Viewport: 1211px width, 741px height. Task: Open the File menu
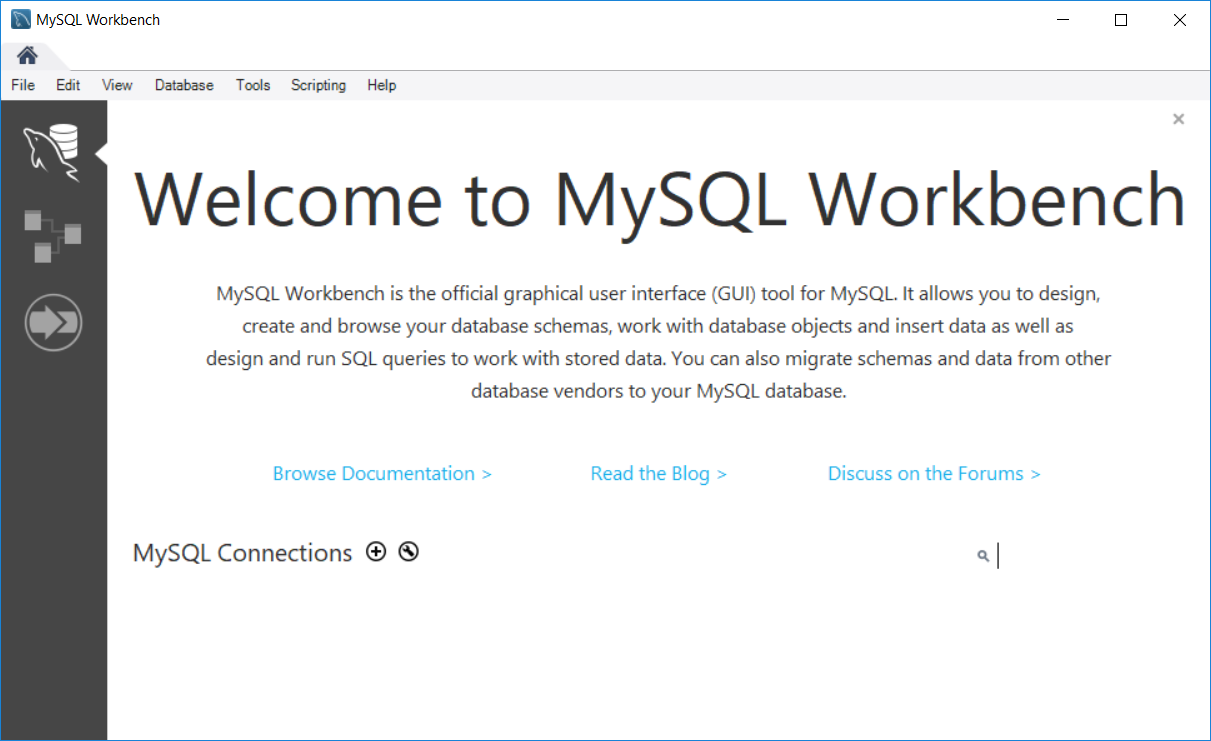[x=23, y=85]
